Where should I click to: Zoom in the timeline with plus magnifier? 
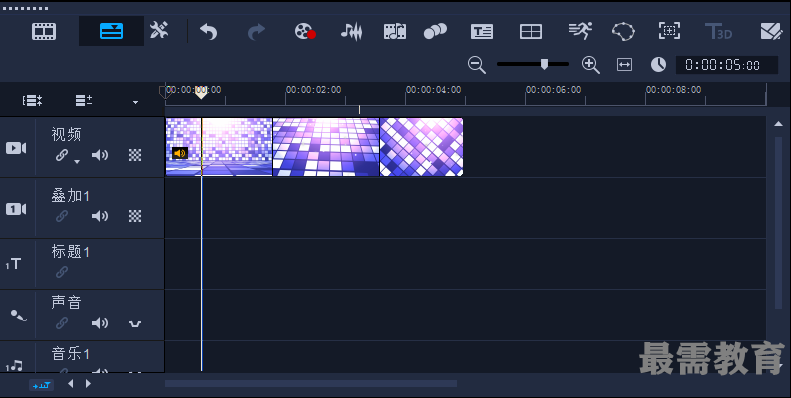pyautogui.click(x=590, y=65)
